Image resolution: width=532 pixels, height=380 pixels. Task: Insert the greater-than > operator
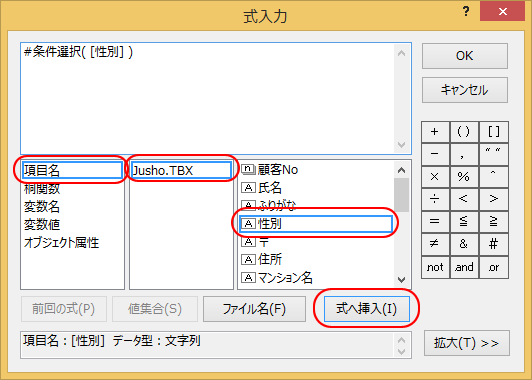494,199
